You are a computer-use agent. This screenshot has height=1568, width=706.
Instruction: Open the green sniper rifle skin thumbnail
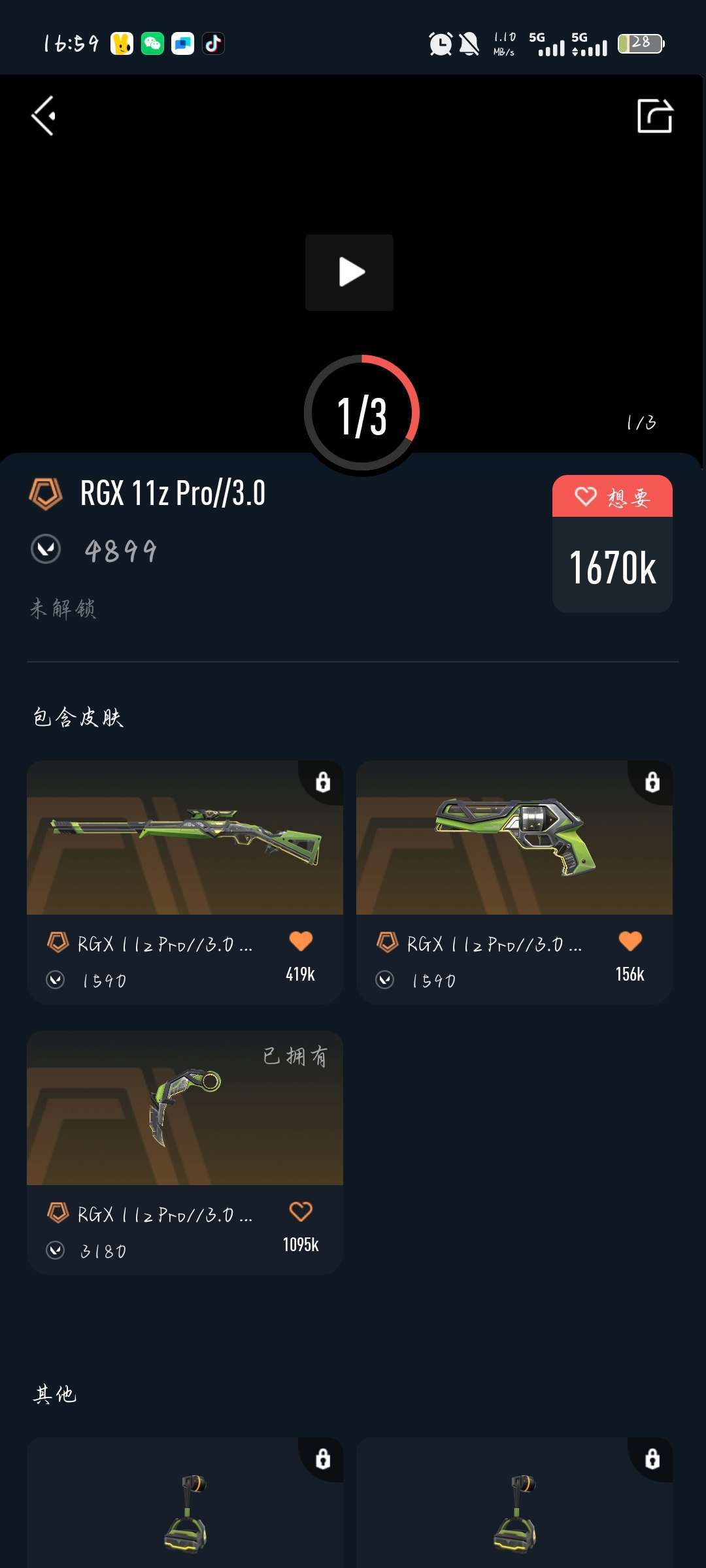click(x=185, y=838)
